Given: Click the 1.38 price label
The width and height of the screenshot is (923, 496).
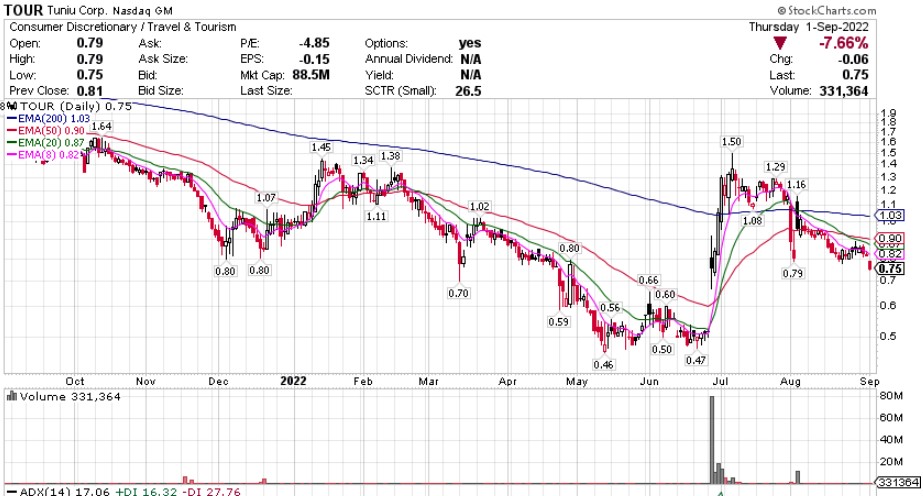Looking at the screenshot, I should pyautogui.click(x=390, y=156).
